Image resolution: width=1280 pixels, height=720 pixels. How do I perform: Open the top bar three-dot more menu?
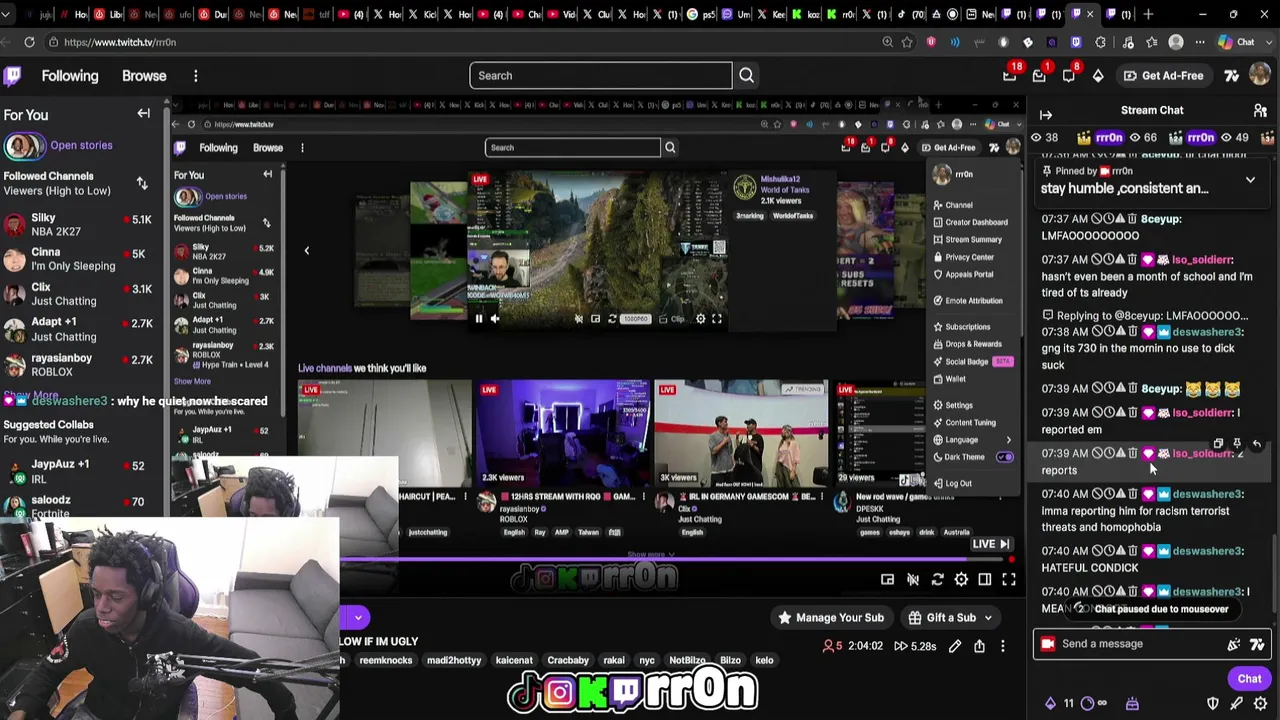[x=196, y=76]
